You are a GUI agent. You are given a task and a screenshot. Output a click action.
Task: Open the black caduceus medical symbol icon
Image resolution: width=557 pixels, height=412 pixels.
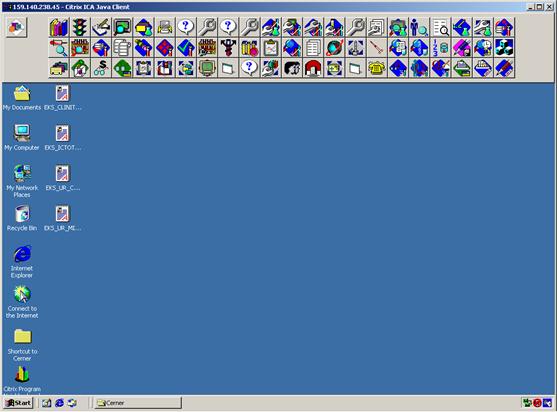pyautogui.click(x=228, y=48)
